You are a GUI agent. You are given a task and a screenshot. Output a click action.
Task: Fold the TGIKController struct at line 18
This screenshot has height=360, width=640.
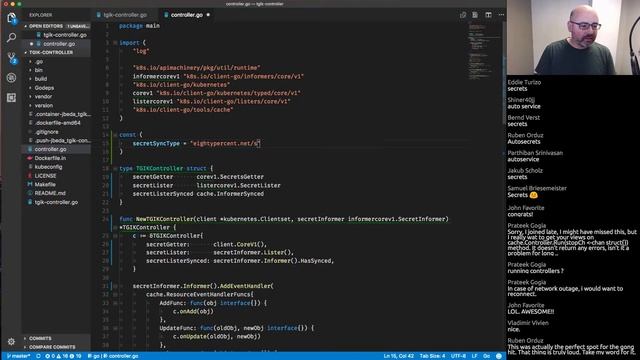point(115,168)
